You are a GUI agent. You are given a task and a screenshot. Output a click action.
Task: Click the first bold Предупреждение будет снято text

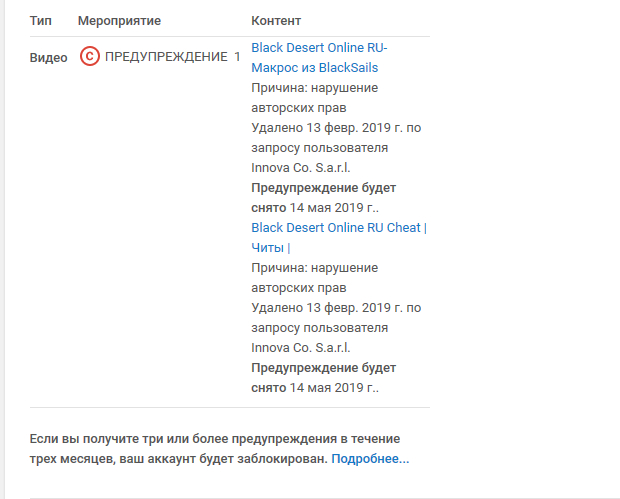(x=322, y=188)
